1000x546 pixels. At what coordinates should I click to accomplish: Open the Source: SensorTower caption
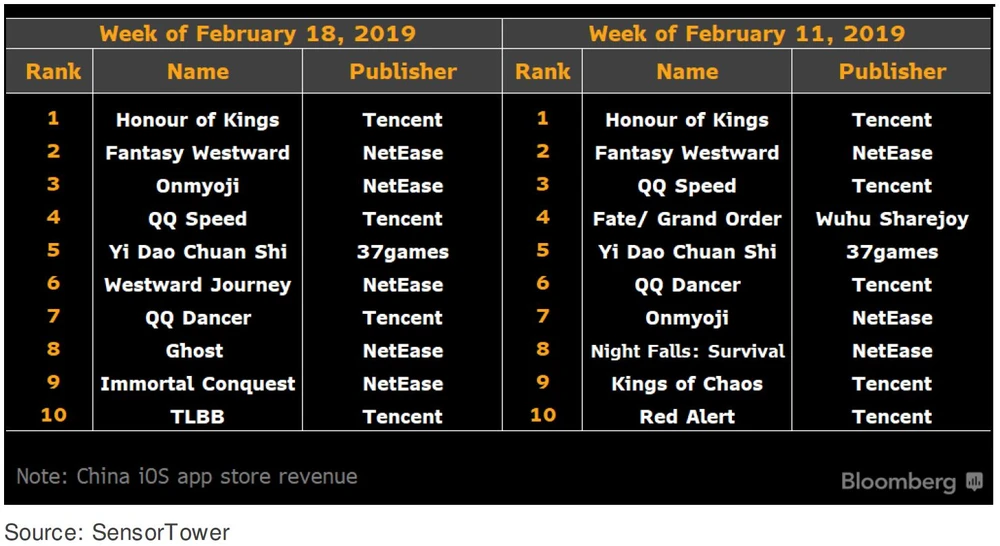click(x=118, y=532)
